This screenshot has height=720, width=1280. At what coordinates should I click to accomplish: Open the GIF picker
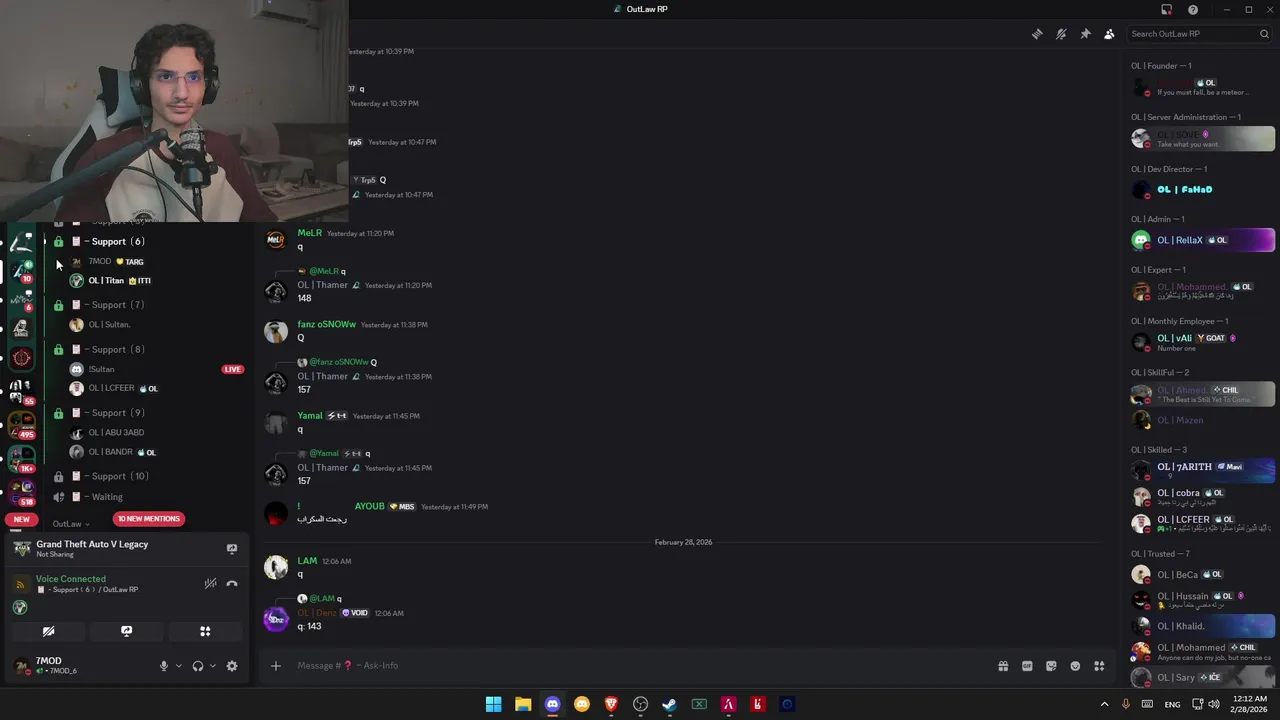pos(1027,666)
